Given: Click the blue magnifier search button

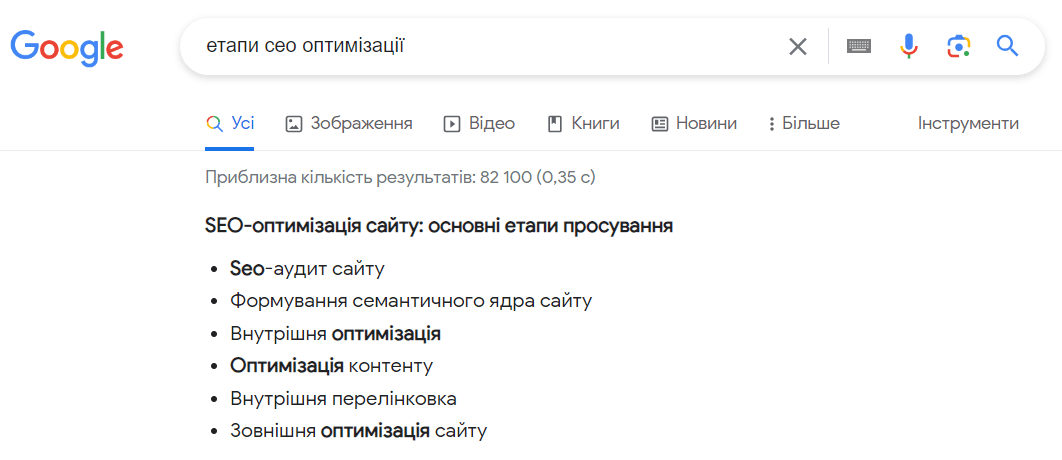Looking at the screenshot, I should click(x=1008, y=46).
